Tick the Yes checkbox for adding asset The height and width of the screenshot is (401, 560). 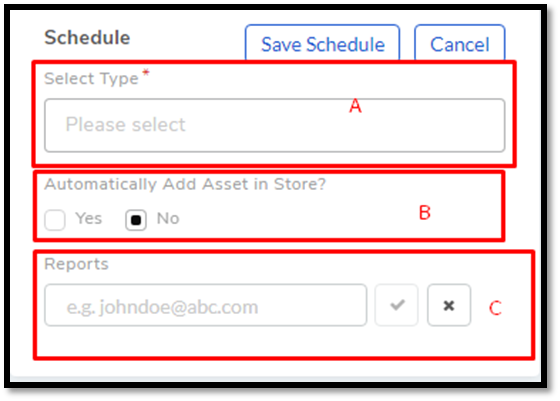55,220
